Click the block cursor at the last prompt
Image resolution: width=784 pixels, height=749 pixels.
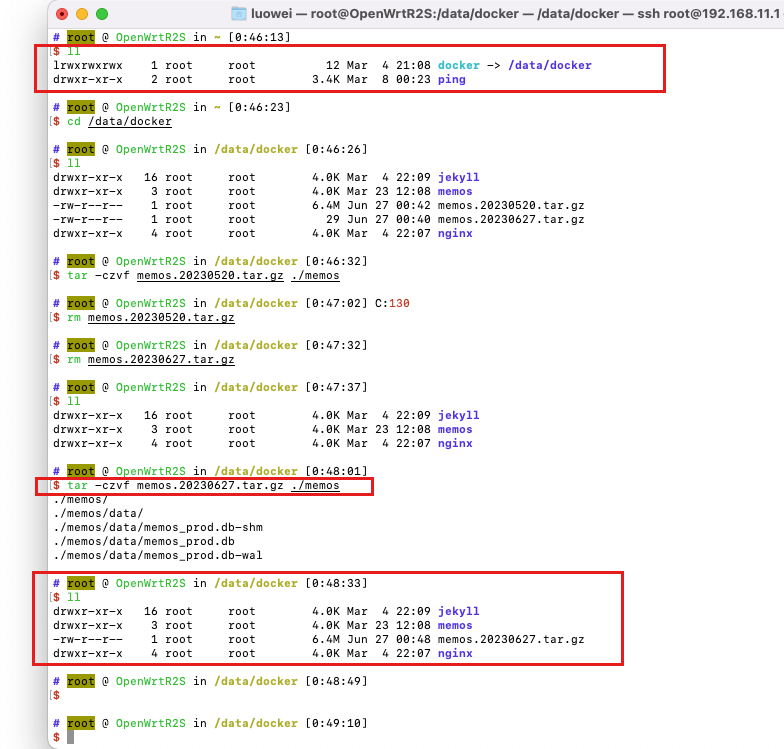pos(70,737)
